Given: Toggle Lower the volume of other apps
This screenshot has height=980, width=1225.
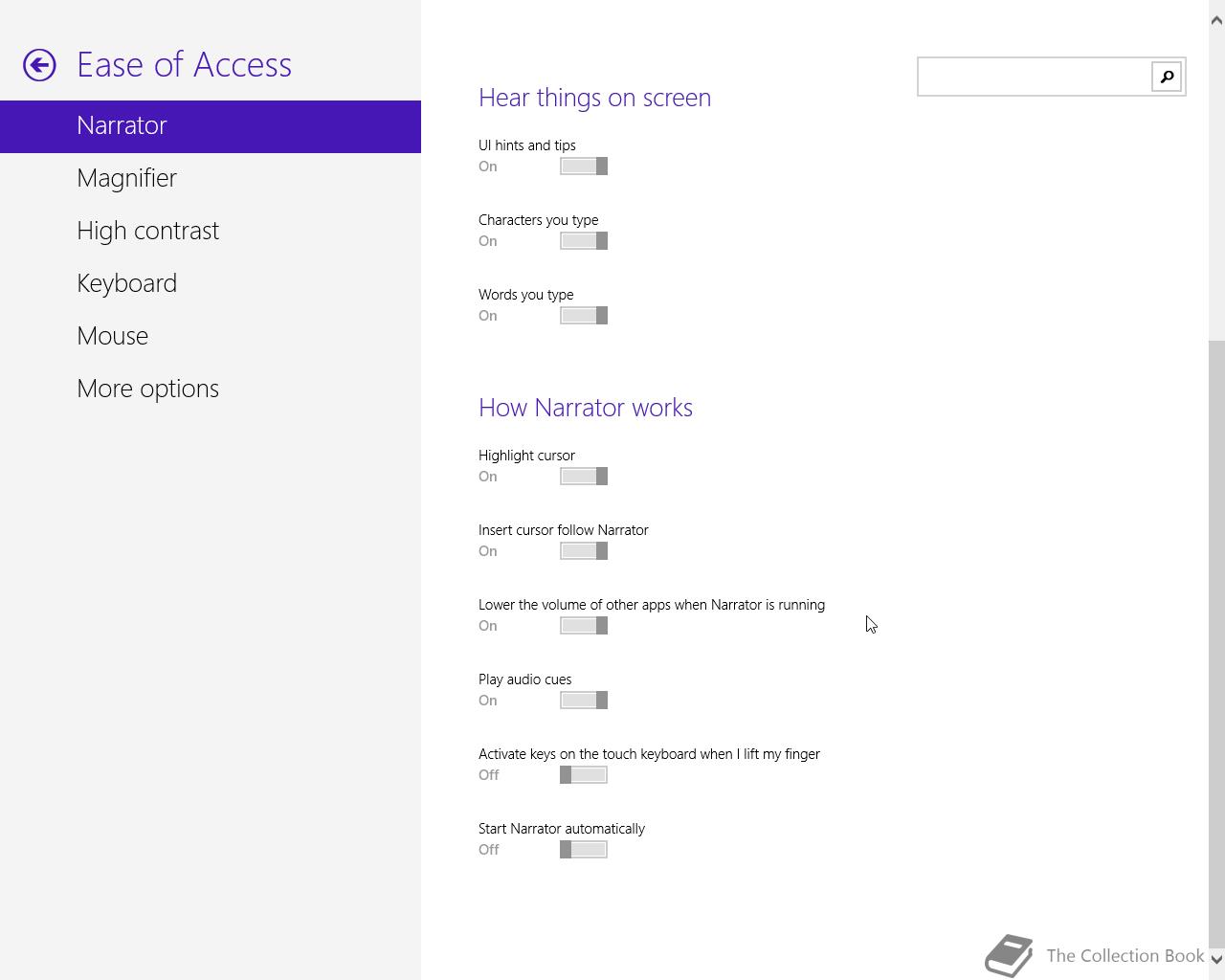Looking at the screenshot, I should [584, 626].
